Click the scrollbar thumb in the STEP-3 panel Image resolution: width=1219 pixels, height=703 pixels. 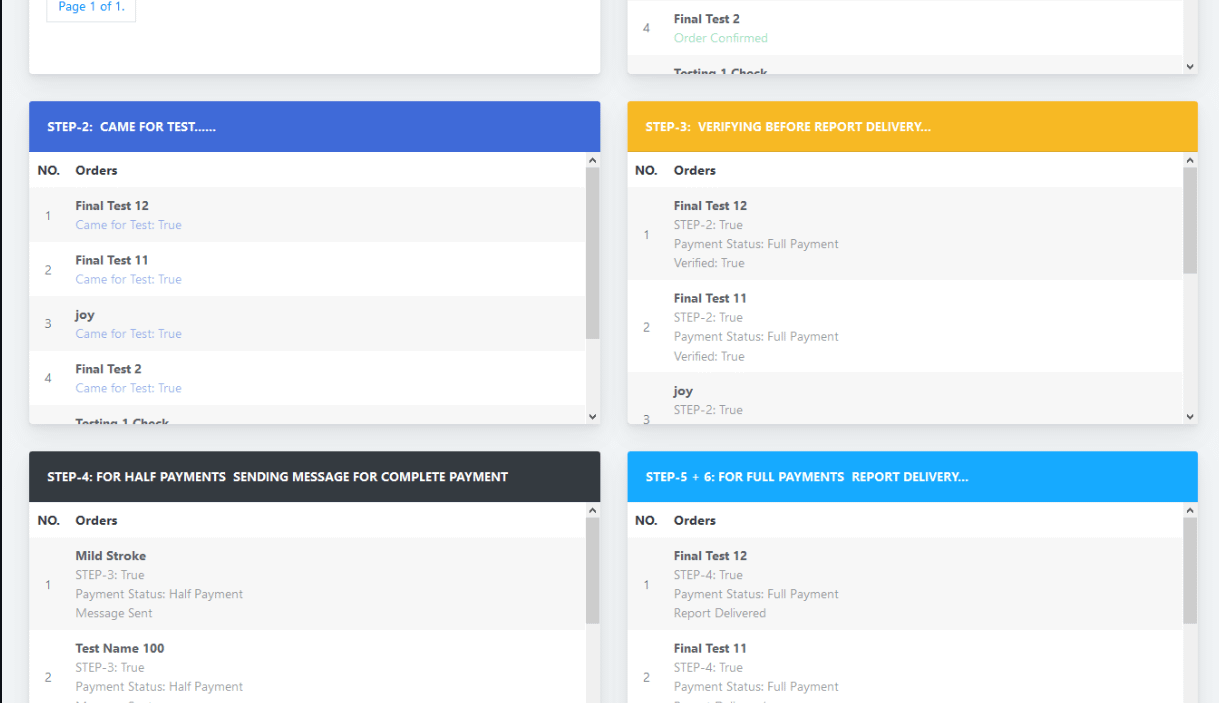(1190, 220)
